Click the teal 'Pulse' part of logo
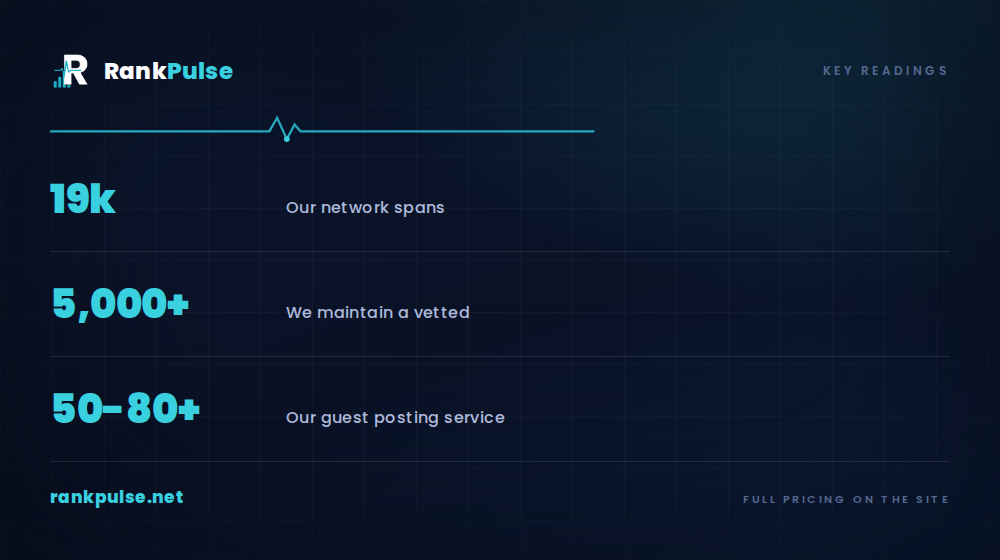The width and height of the screenshot is (1000, 560). (x=200, y=71)
